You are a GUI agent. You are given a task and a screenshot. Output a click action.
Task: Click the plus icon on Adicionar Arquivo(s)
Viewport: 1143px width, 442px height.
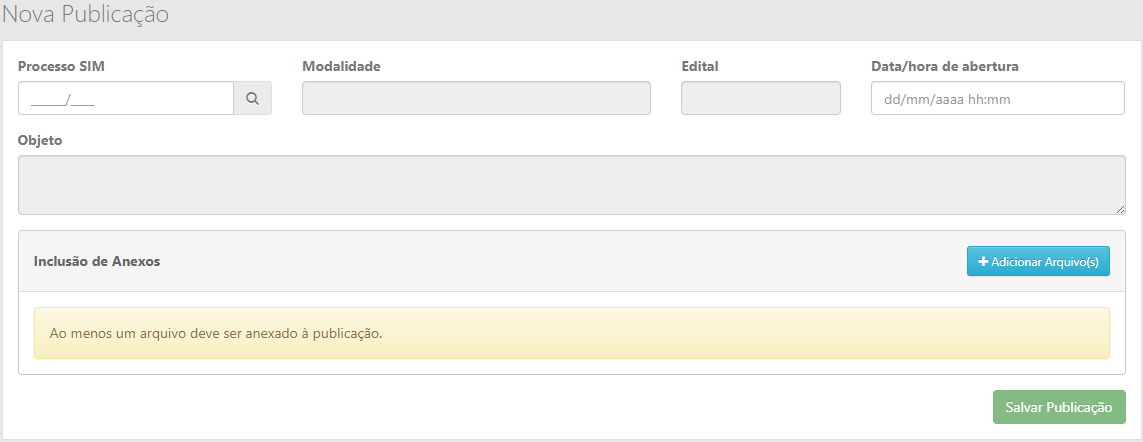[x=983, y=262]
